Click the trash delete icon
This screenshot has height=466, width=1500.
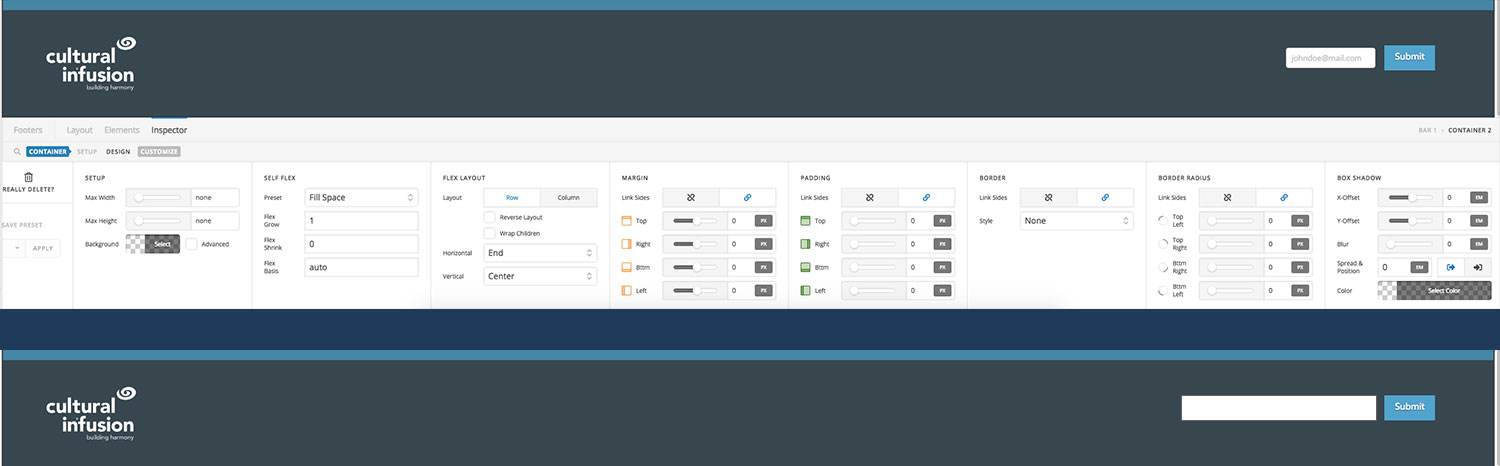point(28,177)
